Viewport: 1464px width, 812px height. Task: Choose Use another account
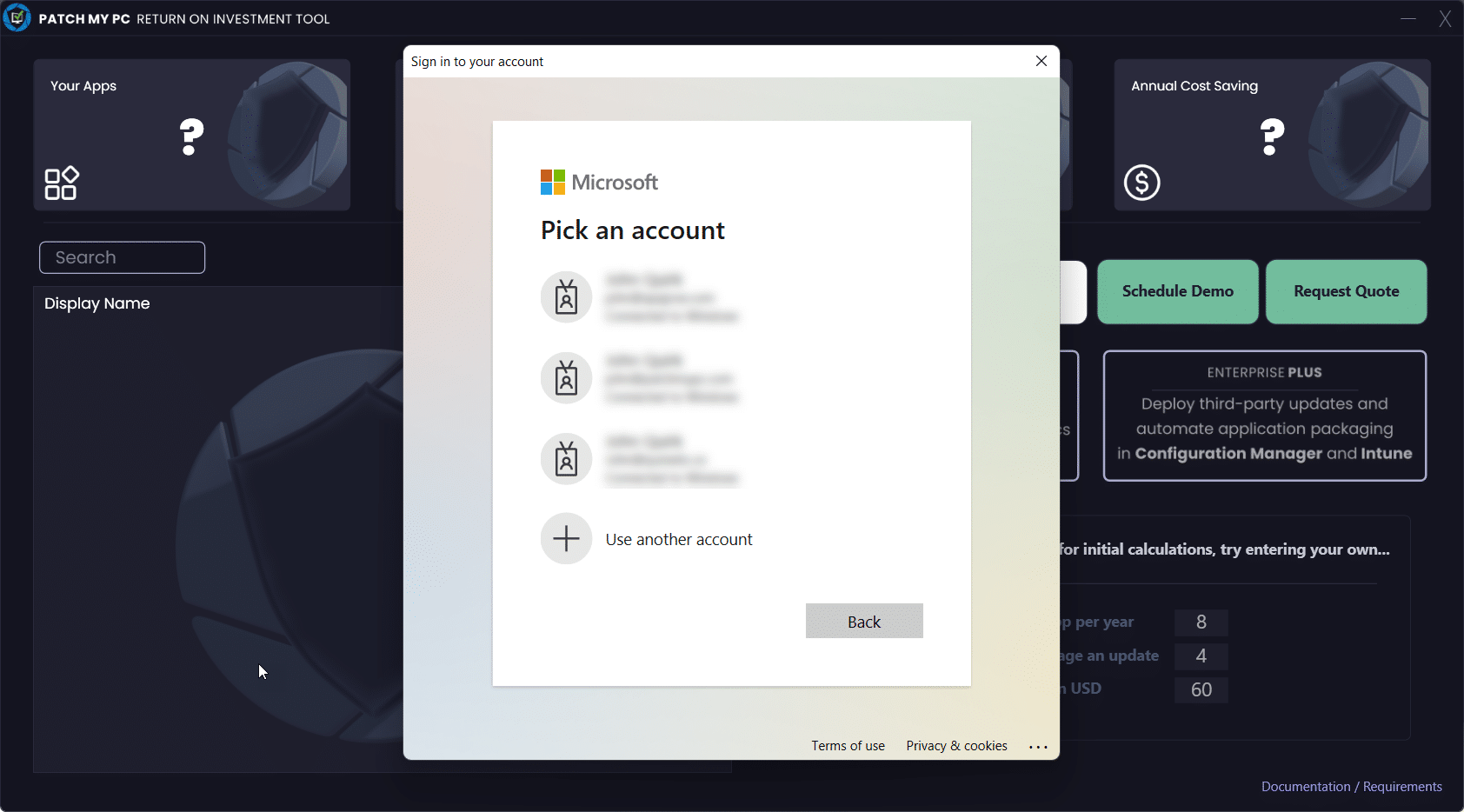[x=679, y=540]
